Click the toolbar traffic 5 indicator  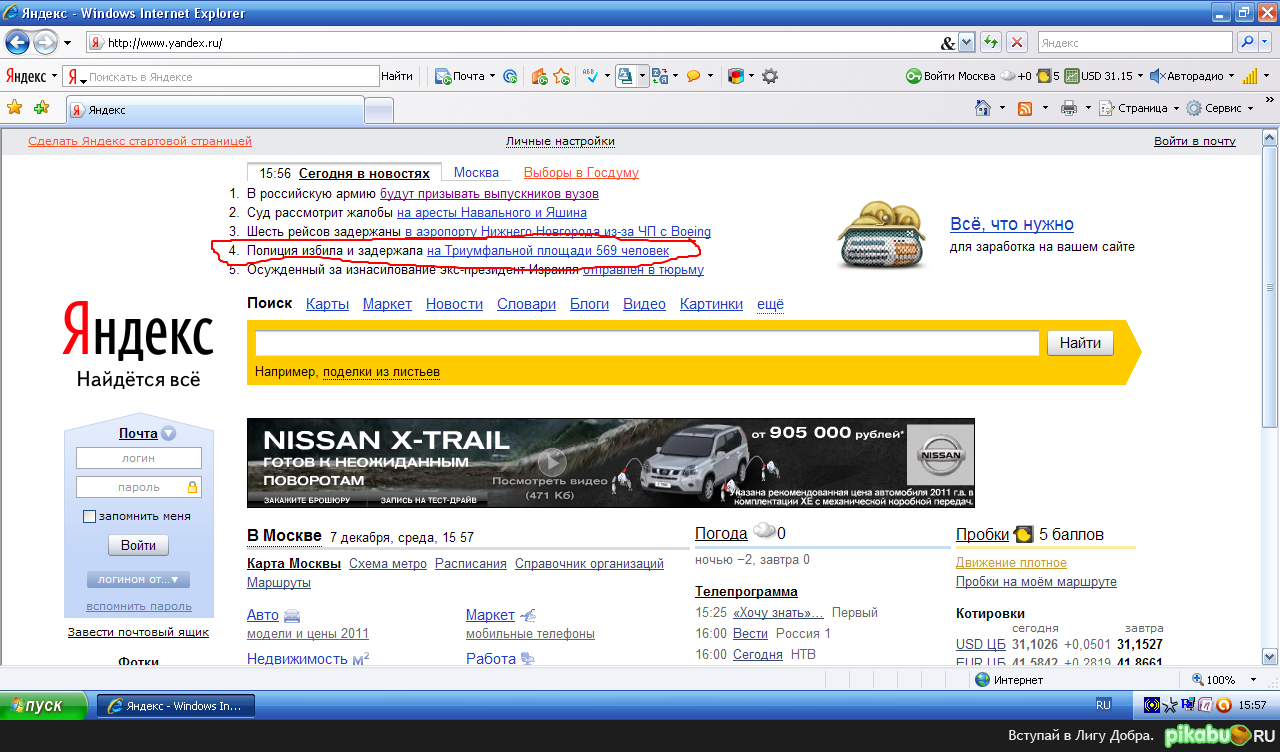[1049, 76]
